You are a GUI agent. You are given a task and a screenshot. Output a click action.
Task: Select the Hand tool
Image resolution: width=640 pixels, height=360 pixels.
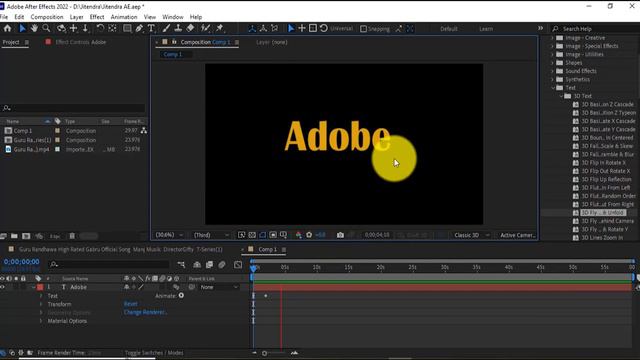coord(34,28)
